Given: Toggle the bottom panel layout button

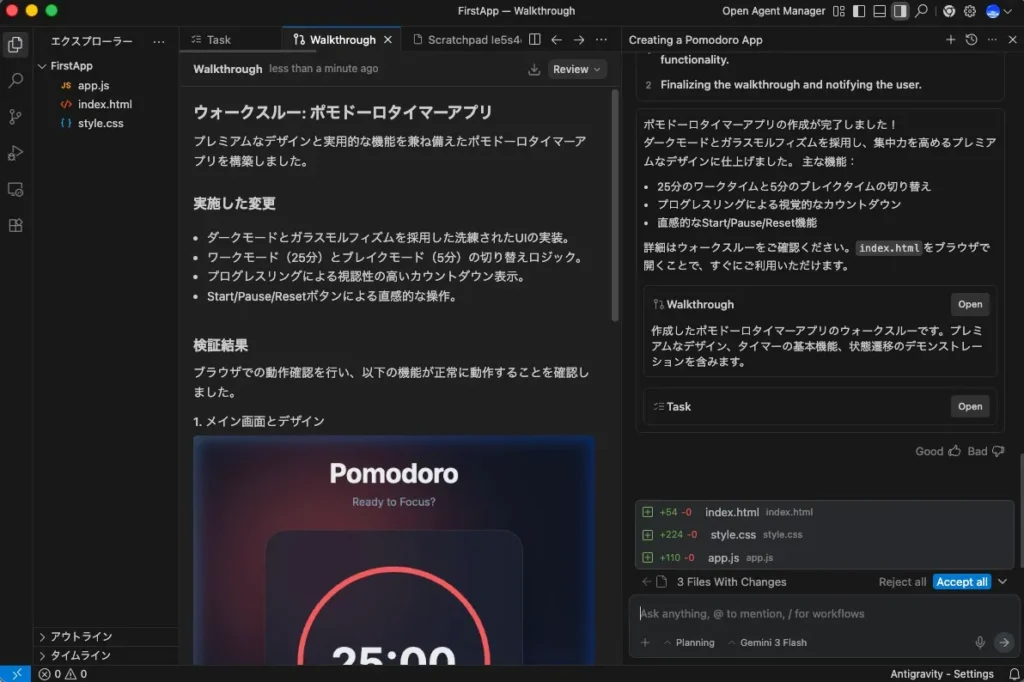Looking at the screenshot, I should coord(879,11).
